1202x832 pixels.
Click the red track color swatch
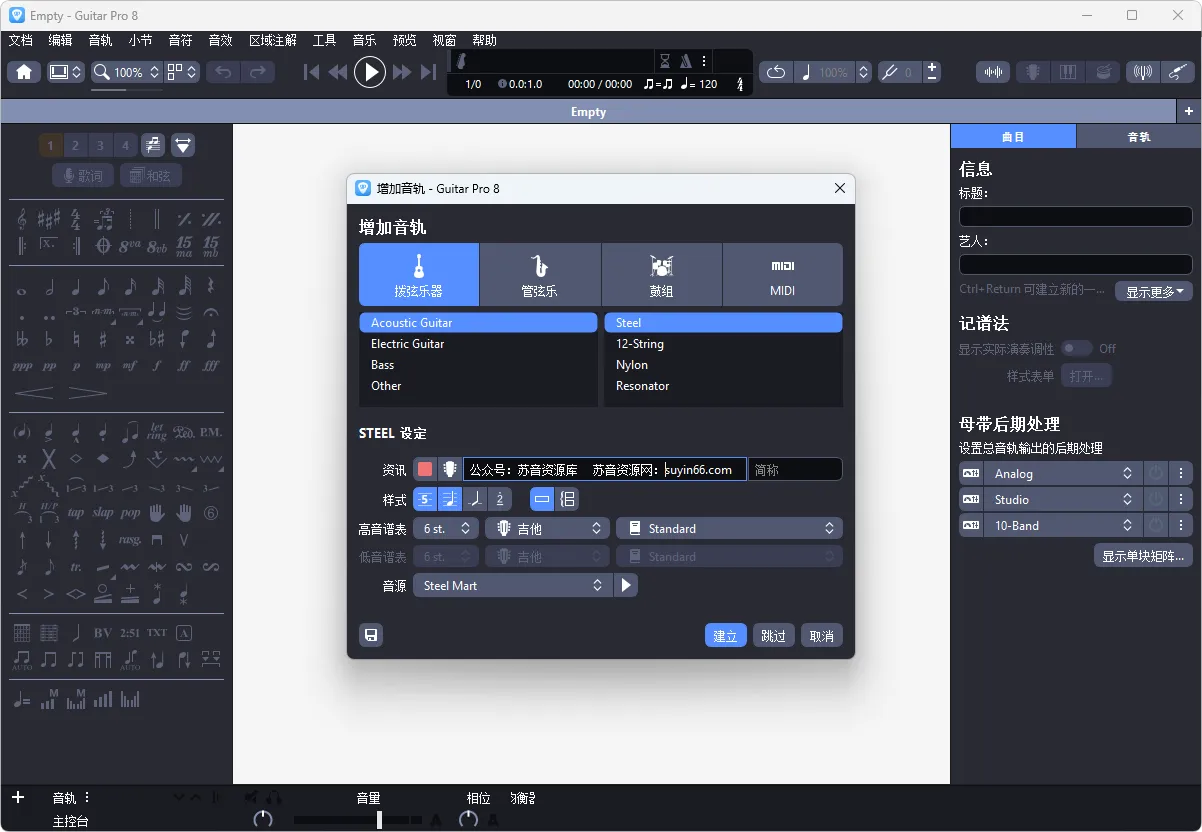(x=425, y=468)
